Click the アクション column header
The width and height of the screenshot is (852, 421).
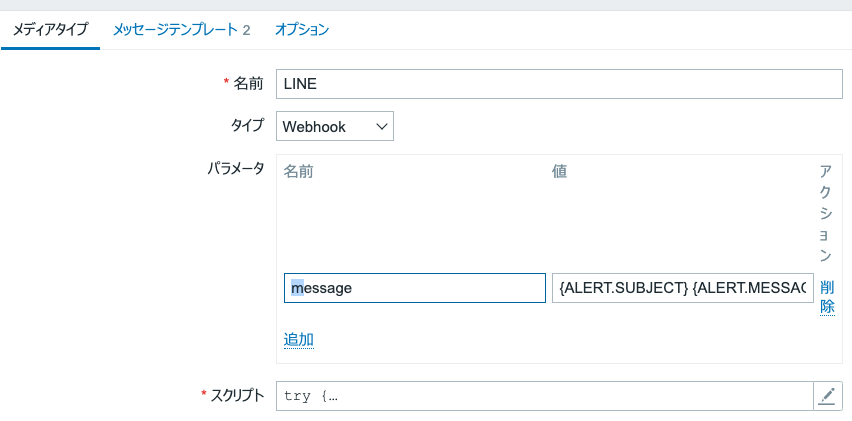point(826,213)
